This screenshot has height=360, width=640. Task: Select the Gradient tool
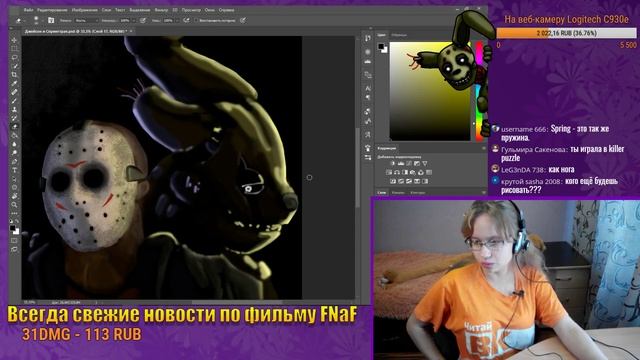[x=14, y=135]
